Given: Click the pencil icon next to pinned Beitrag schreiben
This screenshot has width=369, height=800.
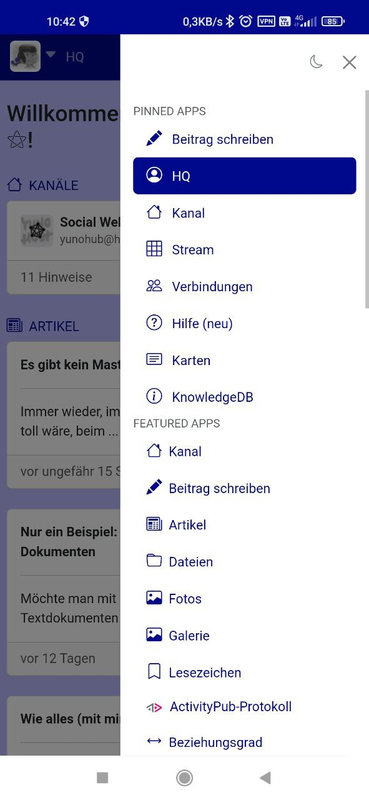Looking at the screenshot, I should click(154, 139).
